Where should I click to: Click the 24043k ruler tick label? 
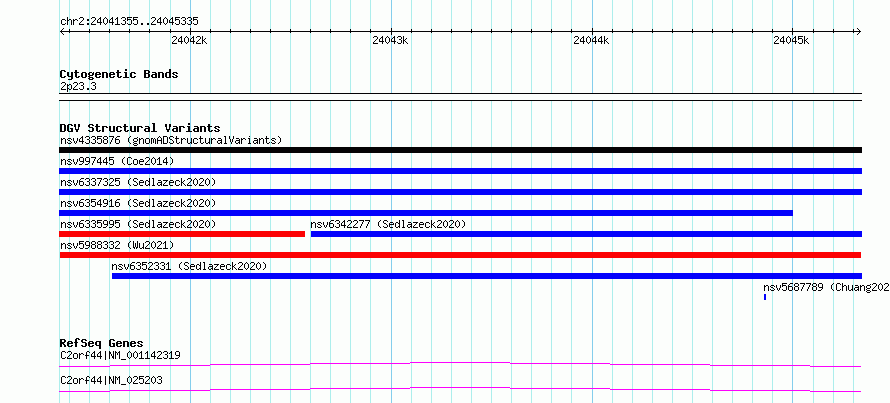(x=391, y=40)
